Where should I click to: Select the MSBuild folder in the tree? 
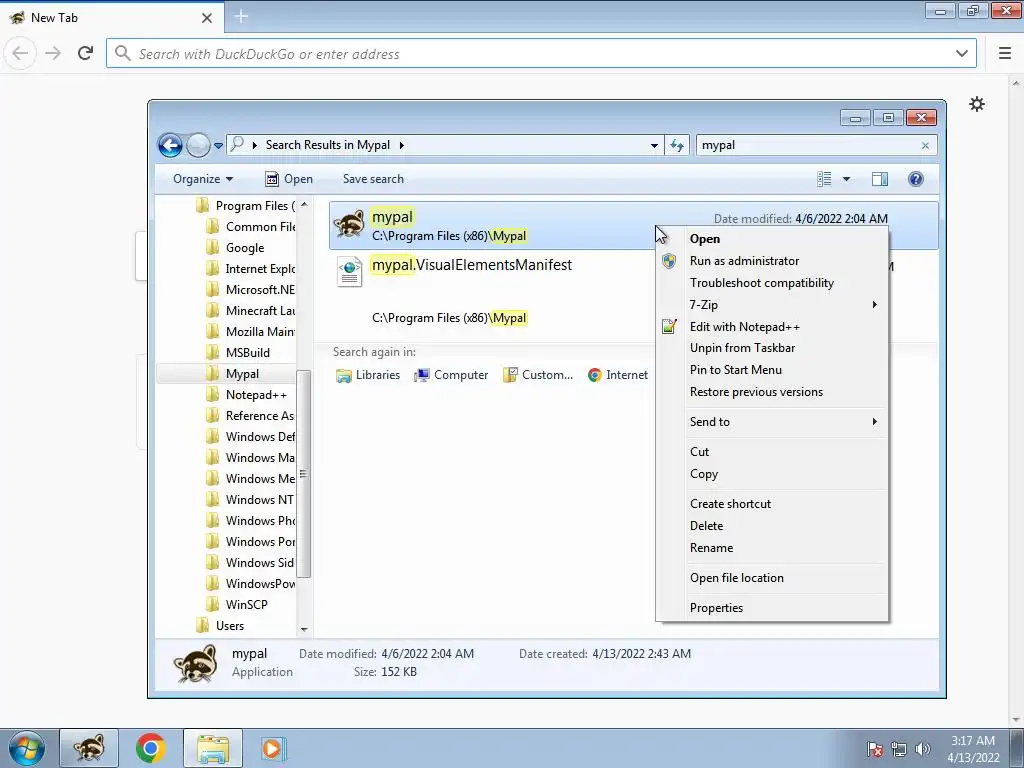tap(238, 353)
